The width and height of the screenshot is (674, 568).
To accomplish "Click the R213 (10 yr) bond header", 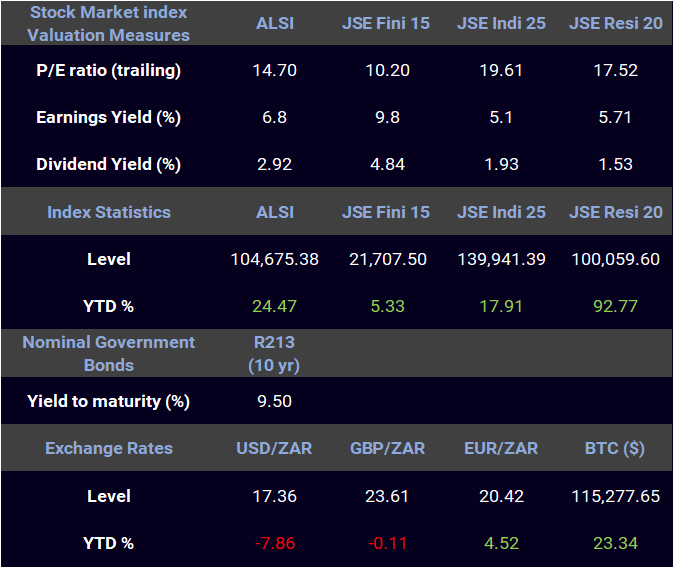I will (x=274, y=353).
